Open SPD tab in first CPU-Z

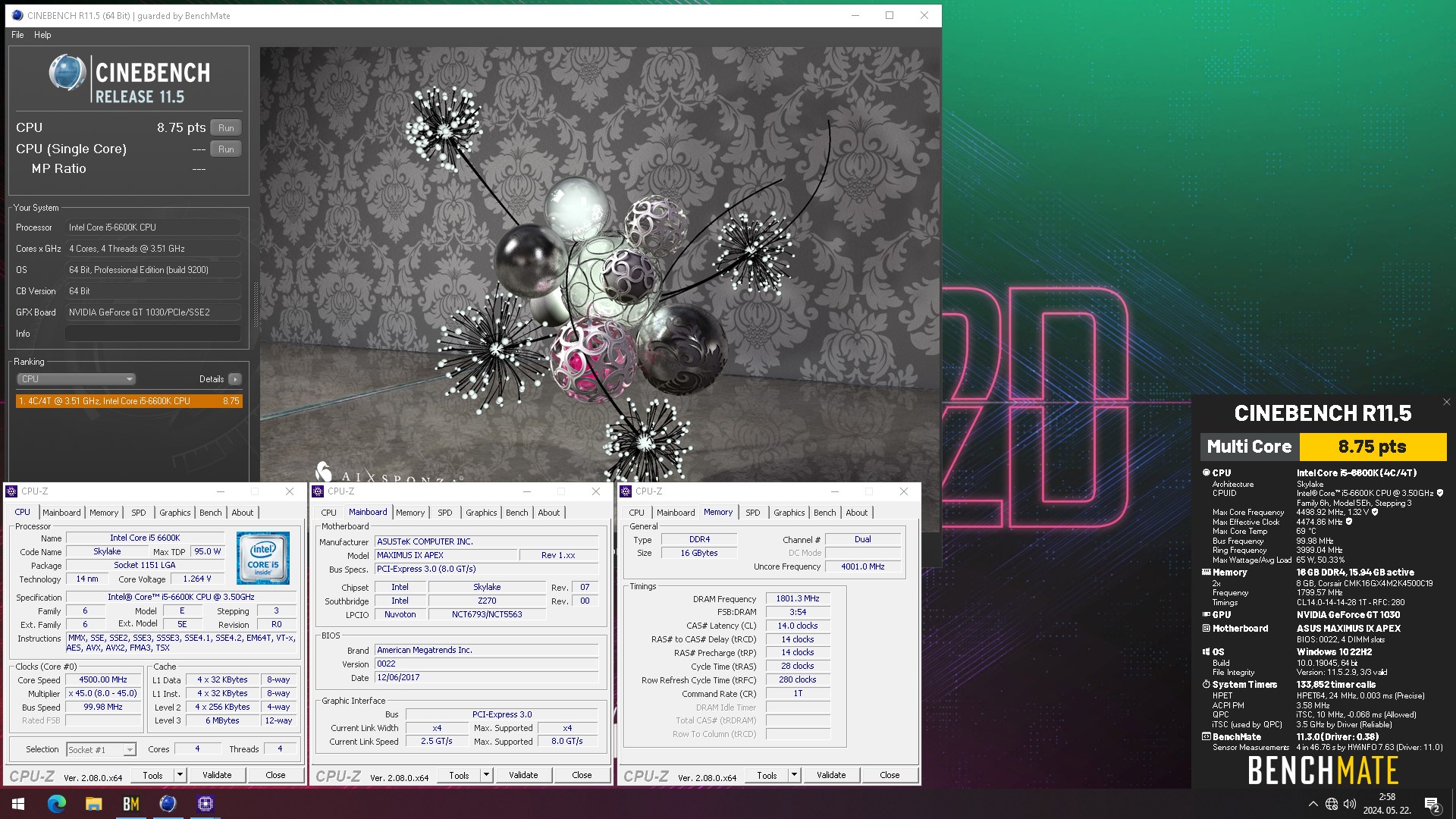click(x=138, y=513)
